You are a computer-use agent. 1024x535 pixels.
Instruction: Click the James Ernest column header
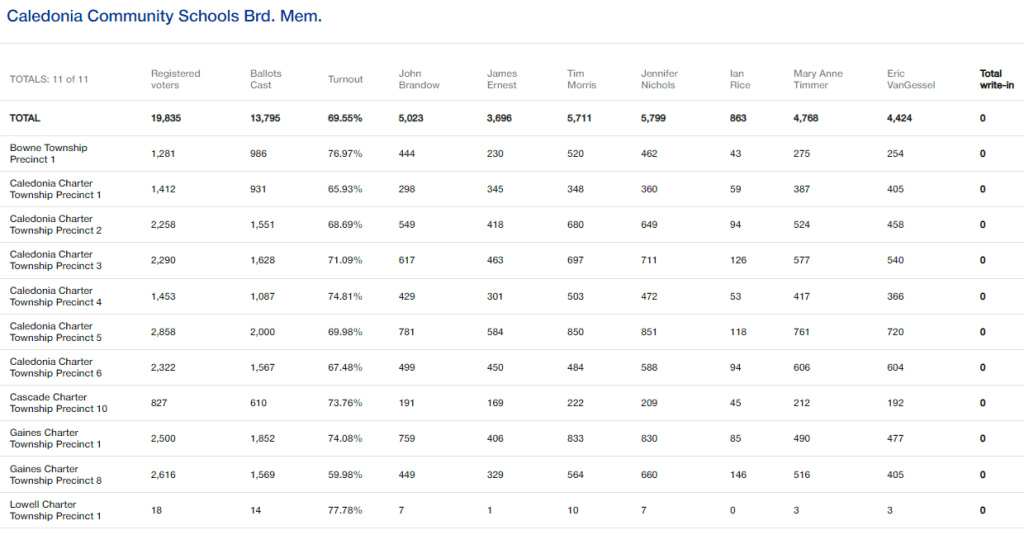[502, 79]
